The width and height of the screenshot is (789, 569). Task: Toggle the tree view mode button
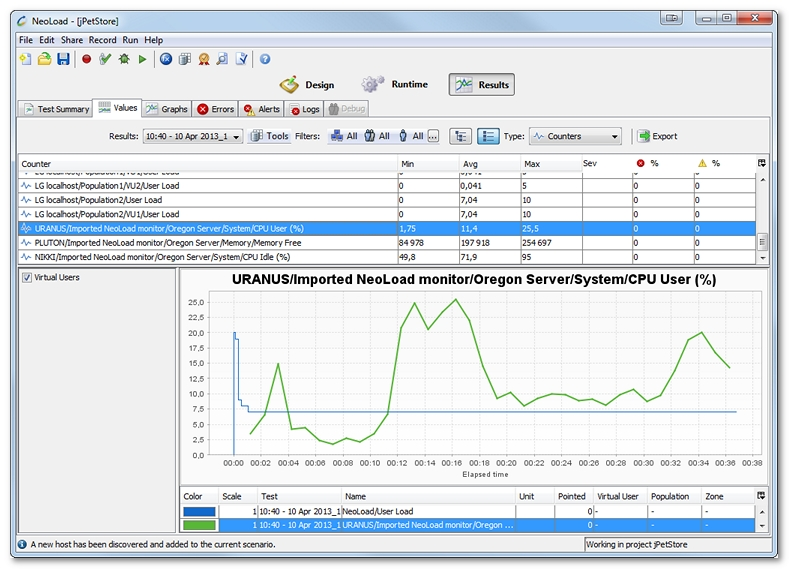pyautogui.click(x=461, y=136)
